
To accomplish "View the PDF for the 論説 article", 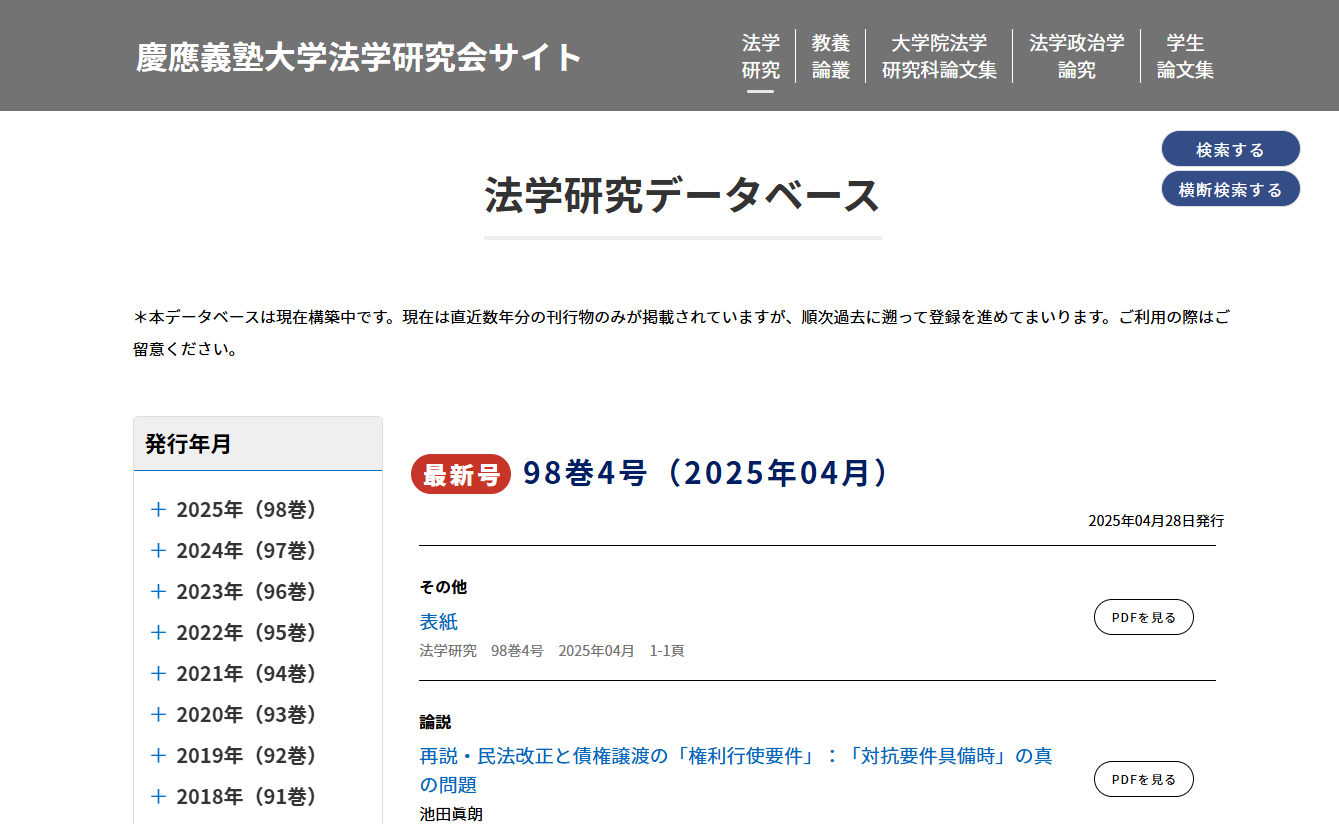I will [x=1143, y=779].
